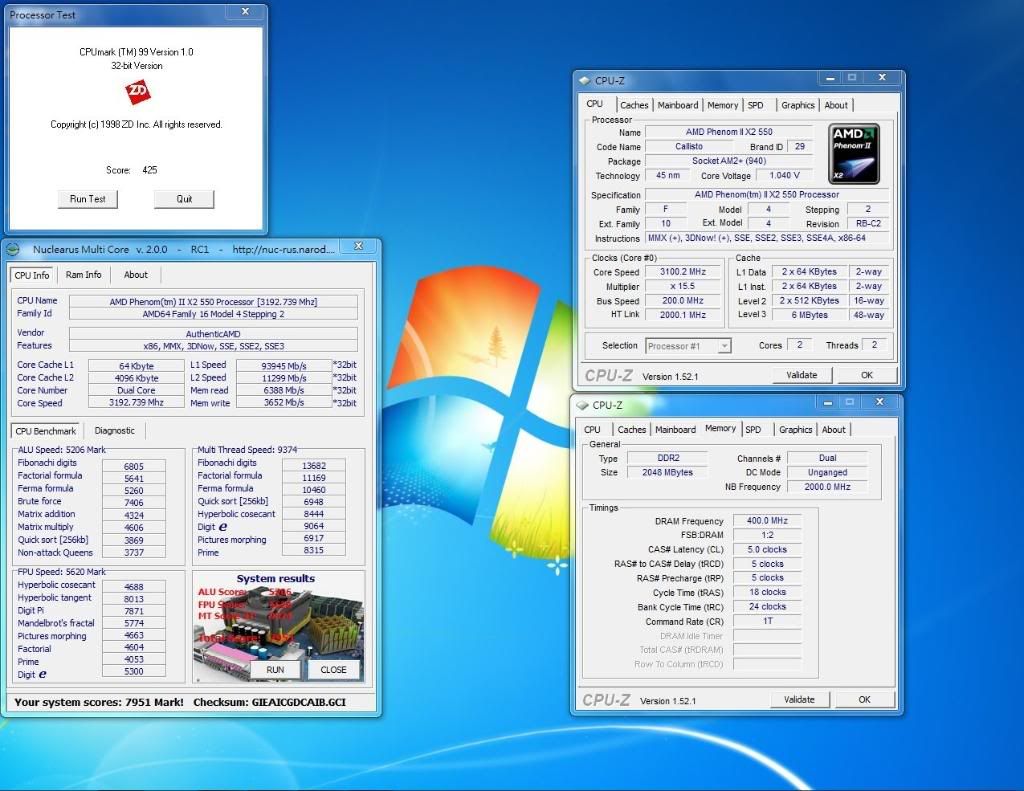This screenshot has height=791, width=1024.
Task: Click the Instructions field in CPU-Z
Action: pos(767,238)
